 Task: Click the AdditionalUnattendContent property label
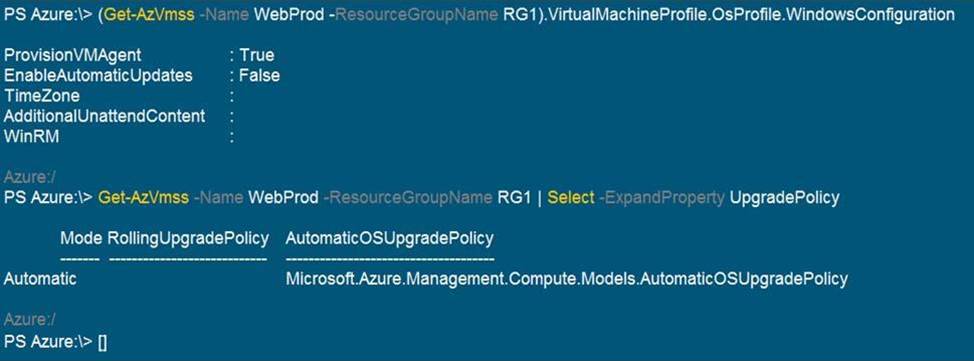pyautogui.click(x=104, y=116)
